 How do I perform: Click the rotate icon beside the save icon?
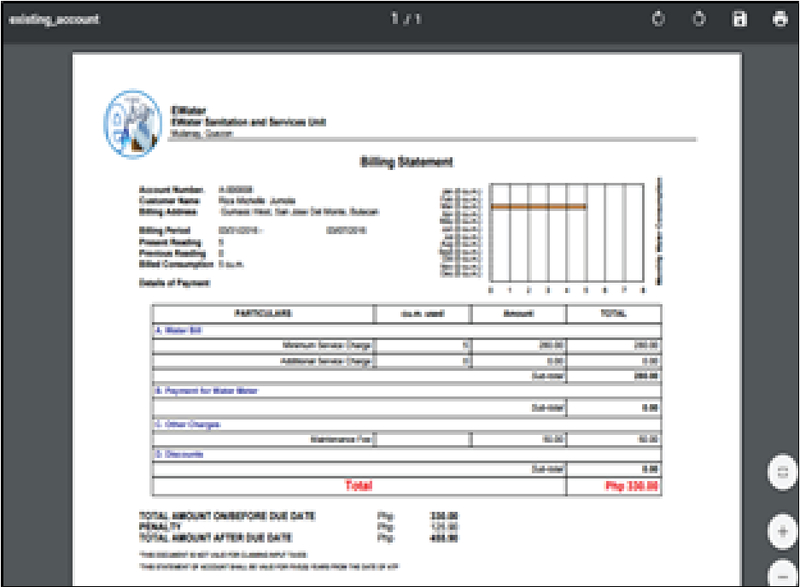coord(700,19)
